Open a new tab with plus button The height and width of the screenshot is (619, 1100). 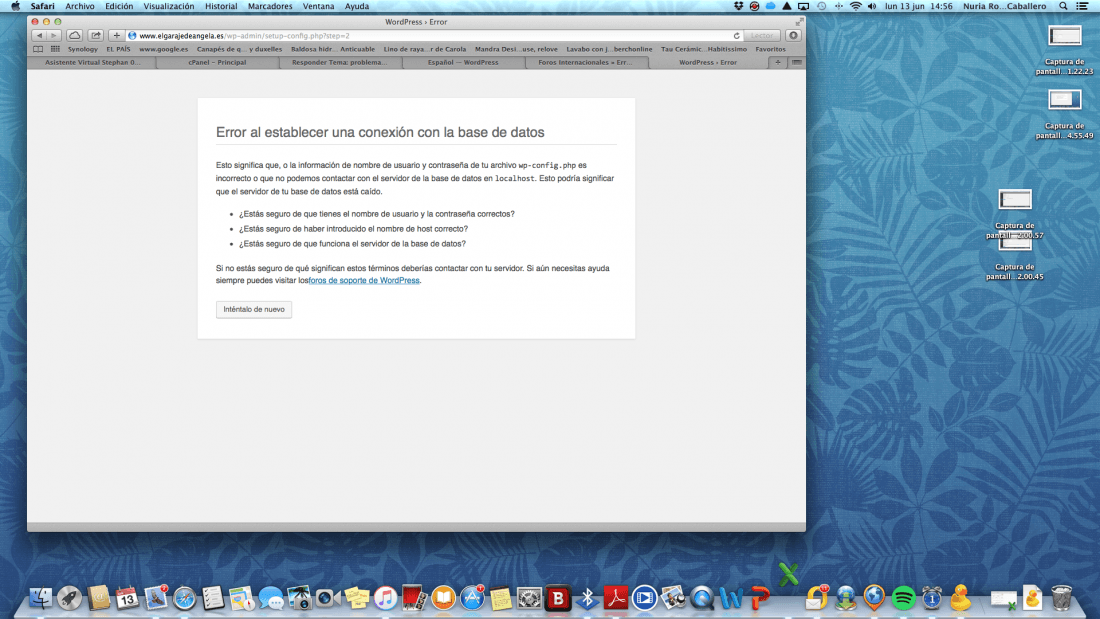click(x=777, y=62)
